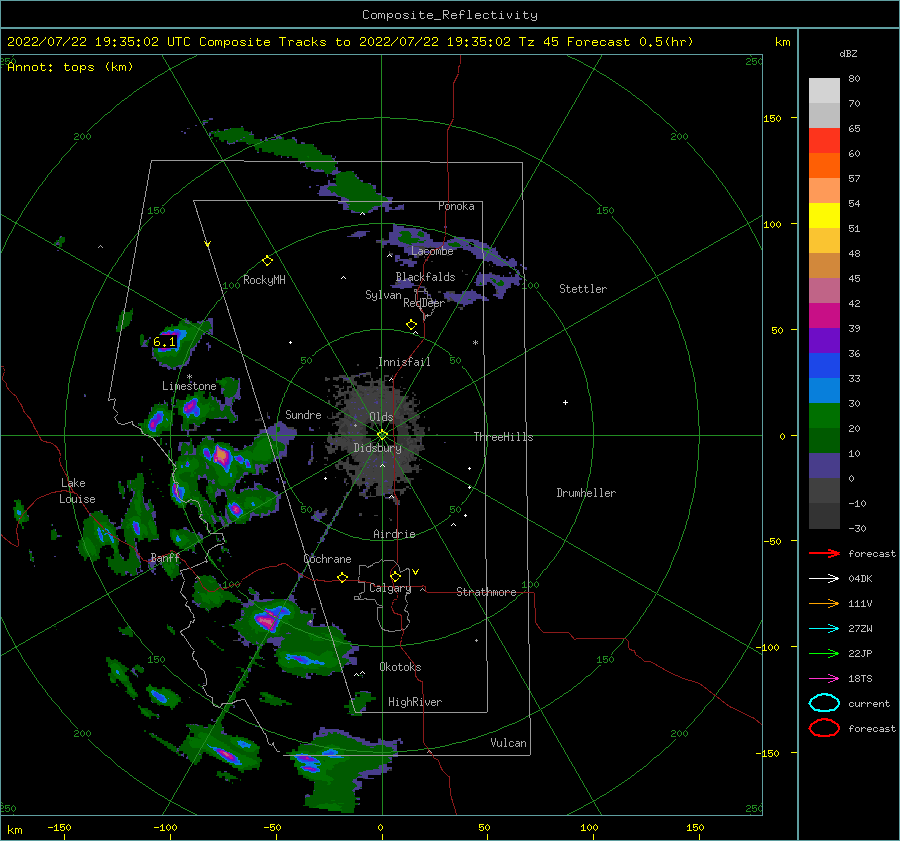Click the Cochrane city label

[327, 559]
